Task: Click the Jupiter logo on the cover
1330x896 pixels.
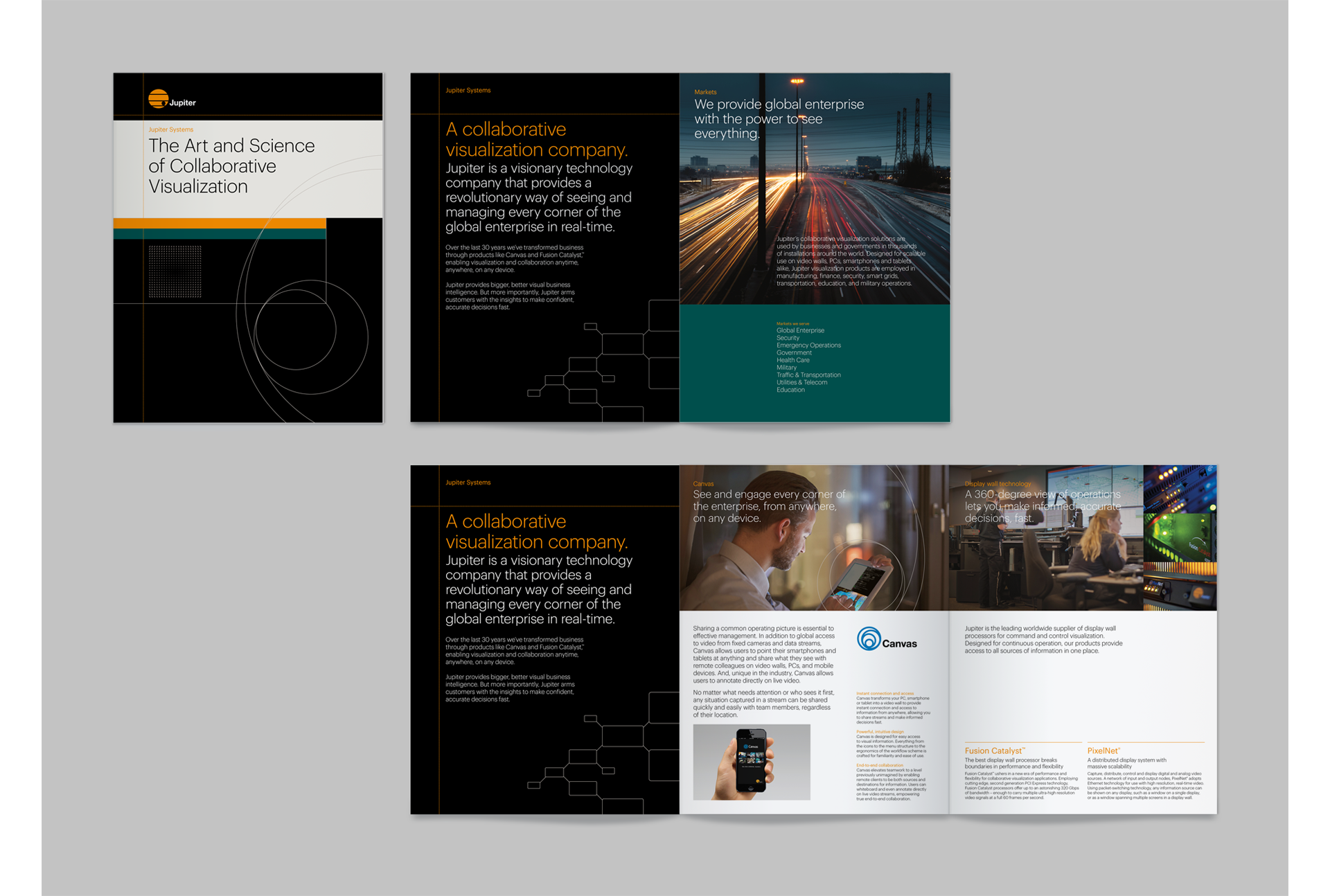Action: (172, 99)
